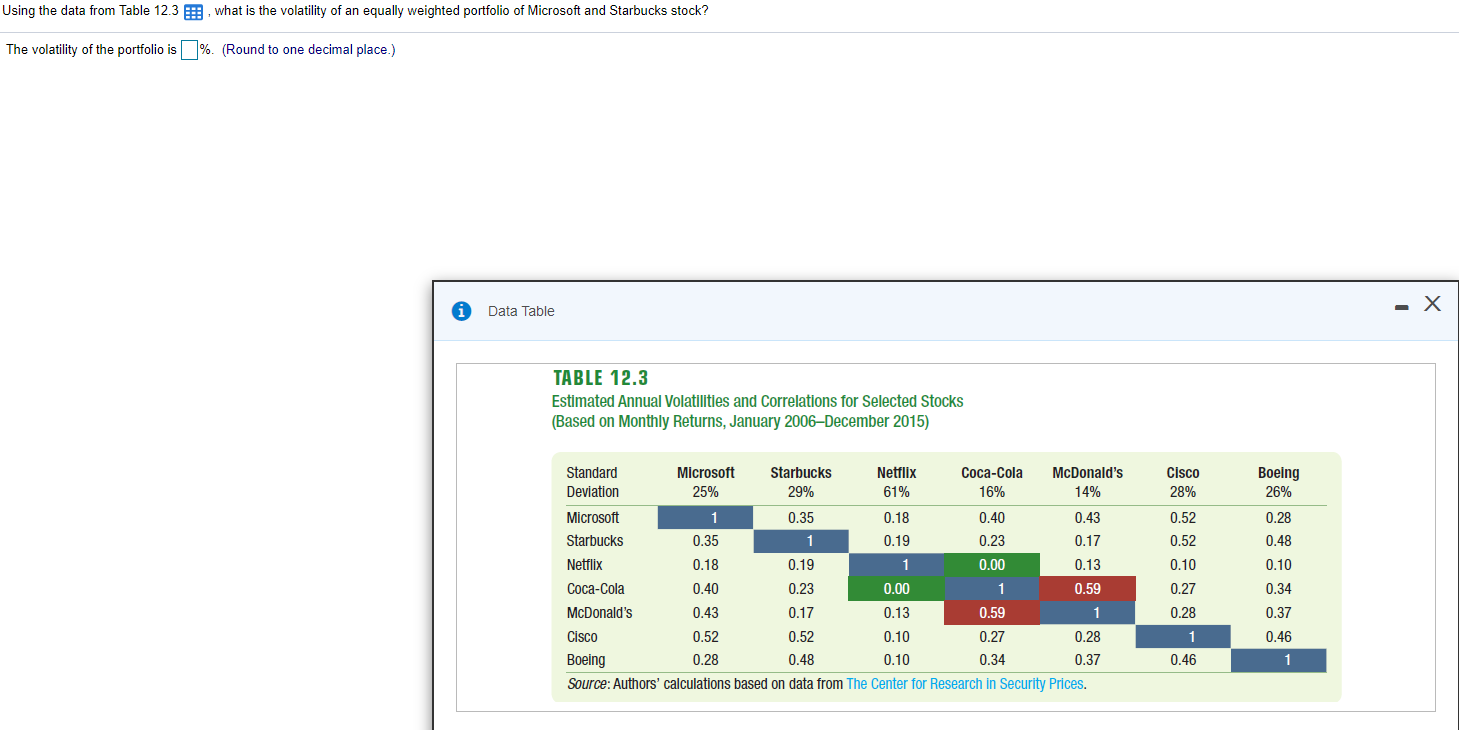
Task: Click the highlighted Cisco diagonal cell
Action: [1183, 636]
